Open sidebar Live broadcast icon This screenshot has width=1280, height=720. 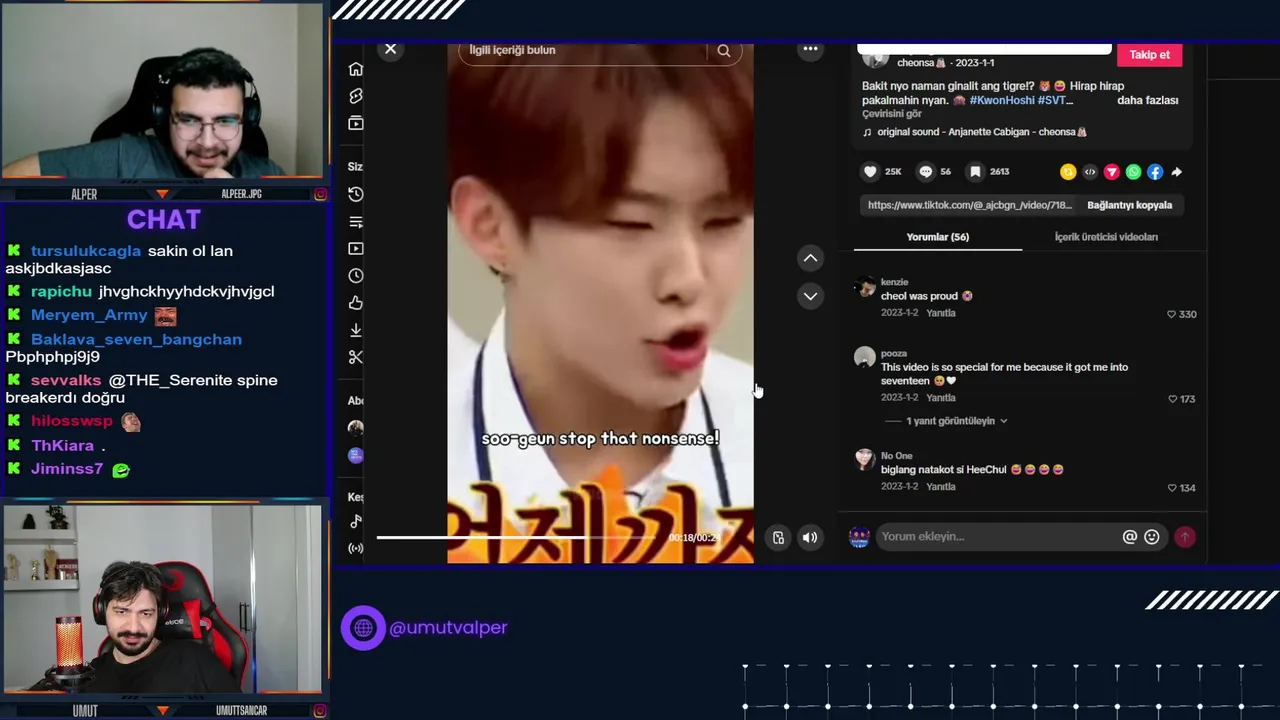click(x=356, y=548)
